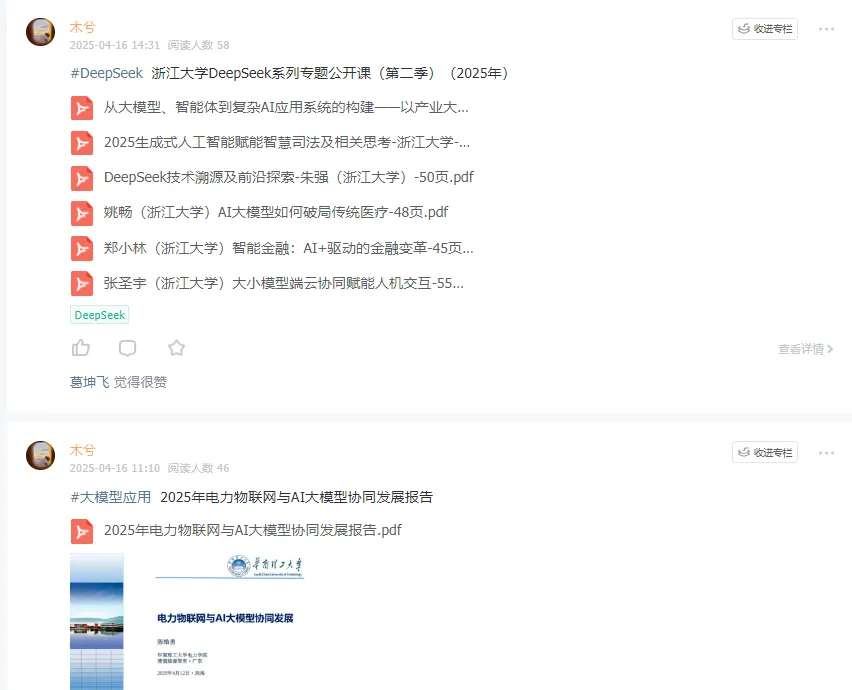
Task: Click the author avatar on the 大模型应用 post
Action: tap(41, 455)
